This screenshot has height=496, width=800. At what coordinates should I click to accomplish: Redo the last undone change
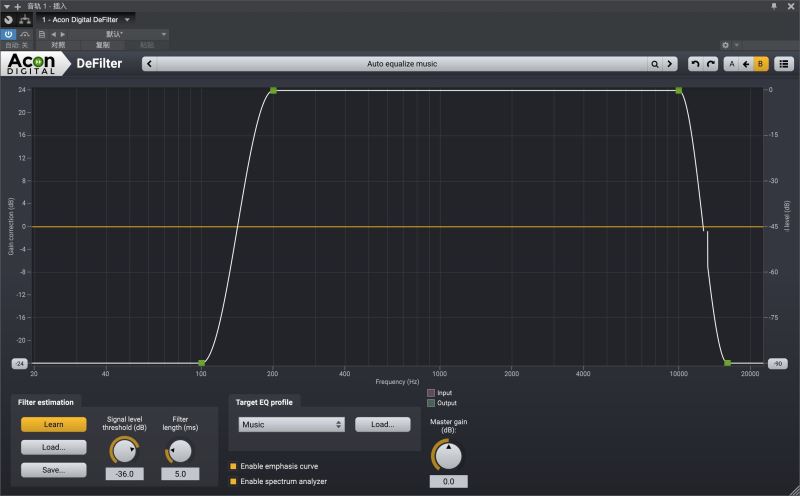pos(711,64)
